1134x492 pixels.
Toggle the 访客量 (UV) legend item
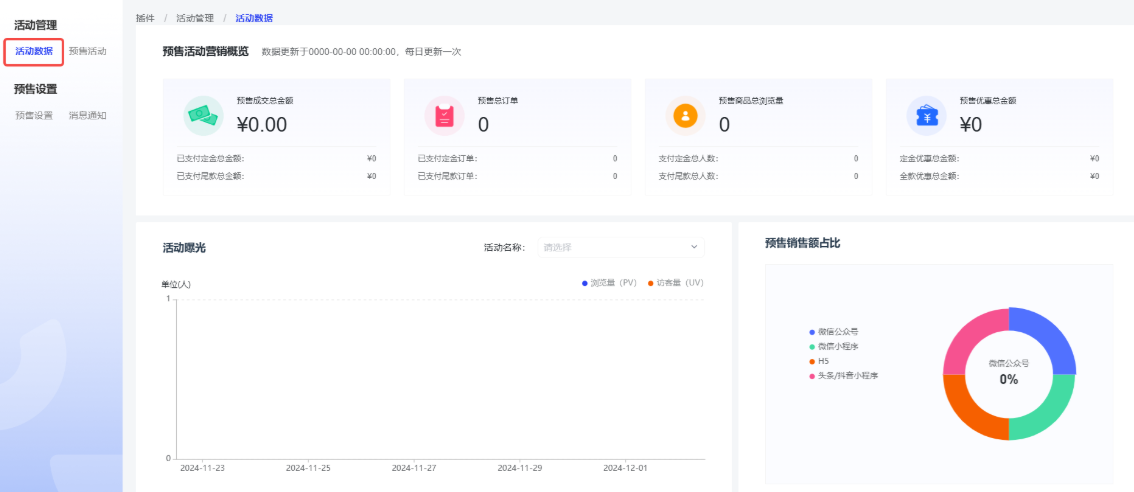click(x=675, y=283)
